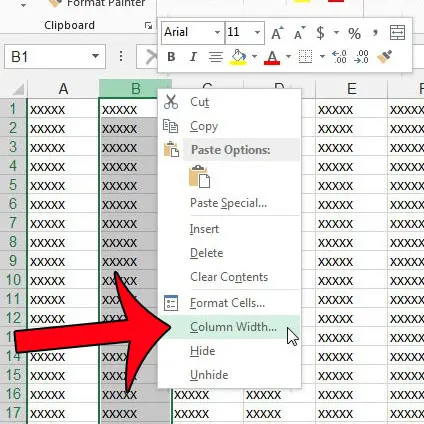Viewport: 424px width, 424px height.
Task: Click Decrease Font Size icon
Action: click(299, 33)
